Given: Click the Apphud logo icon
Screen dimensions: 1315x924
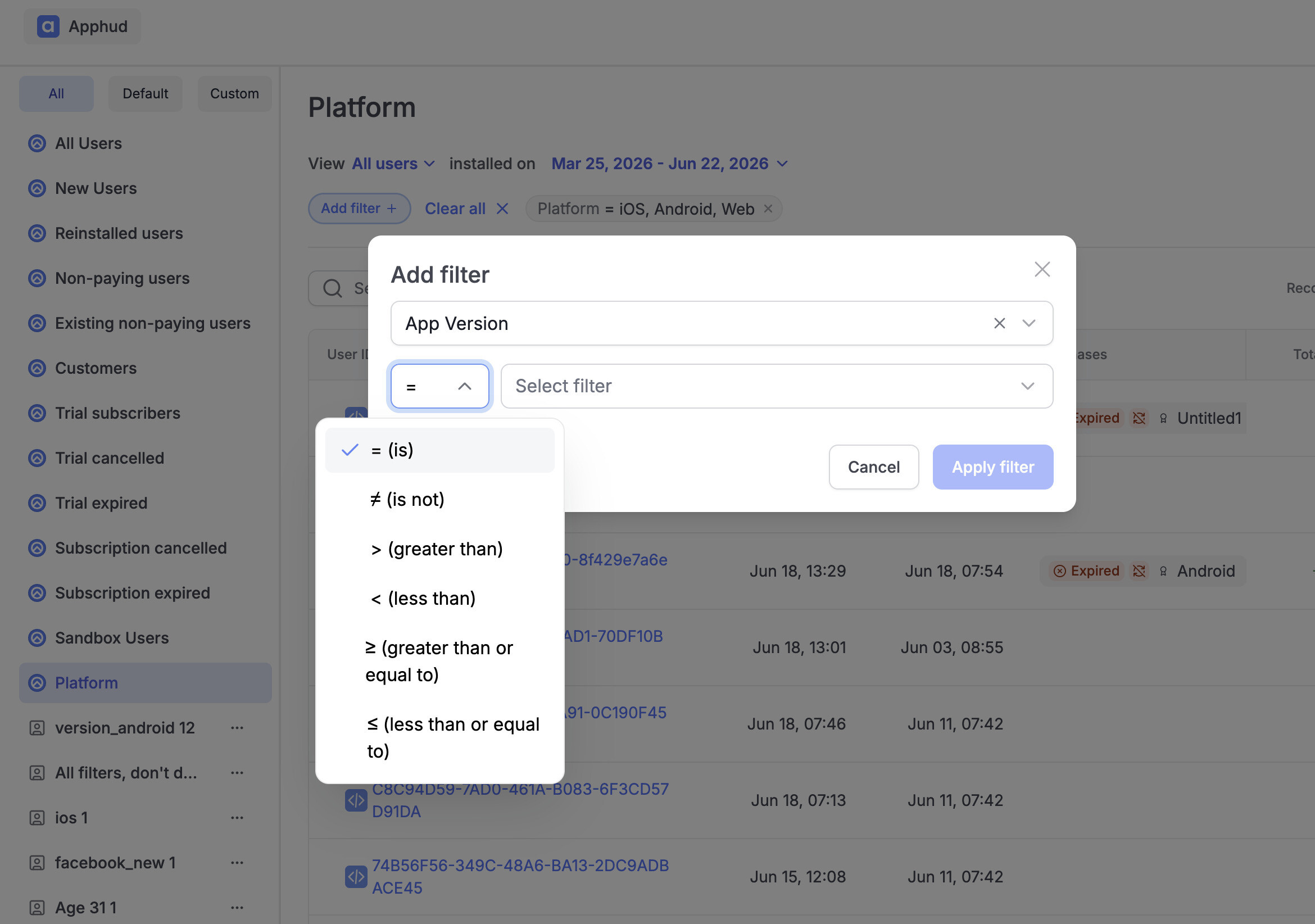Looking at the screenshot, I should coord(48,26).
